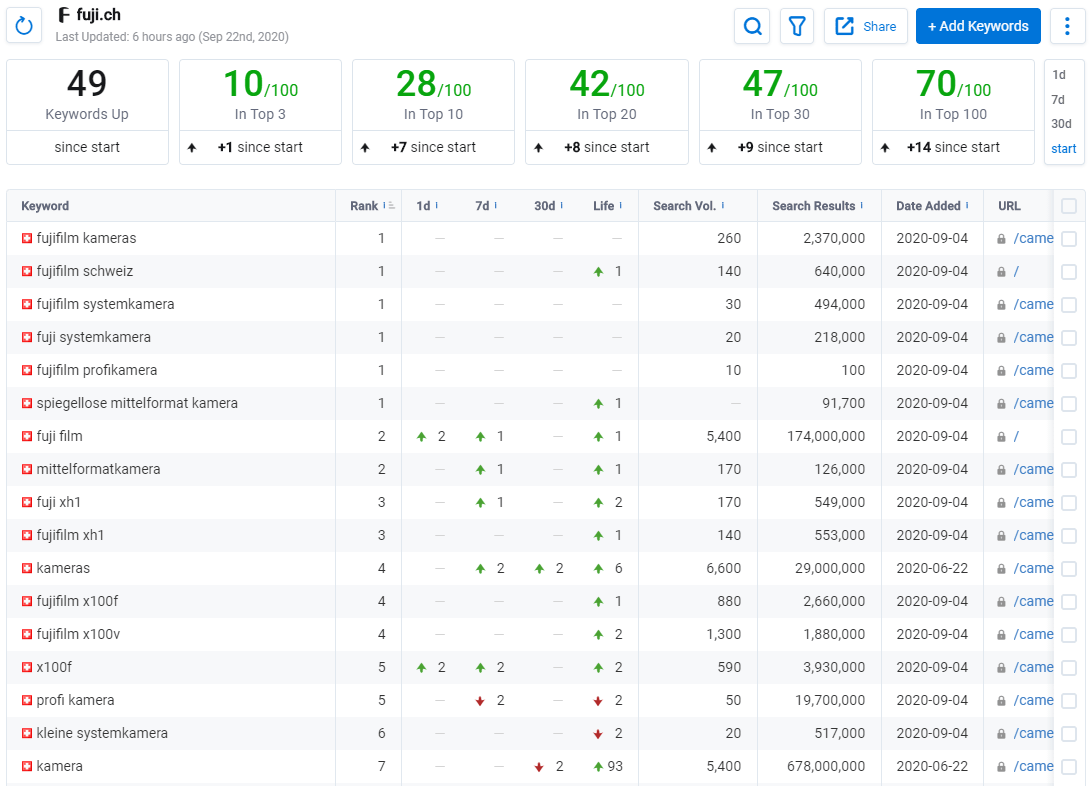Switch the time range to 7d
The height and width of the screenshot is (786, 1089).
point(1058,99)
